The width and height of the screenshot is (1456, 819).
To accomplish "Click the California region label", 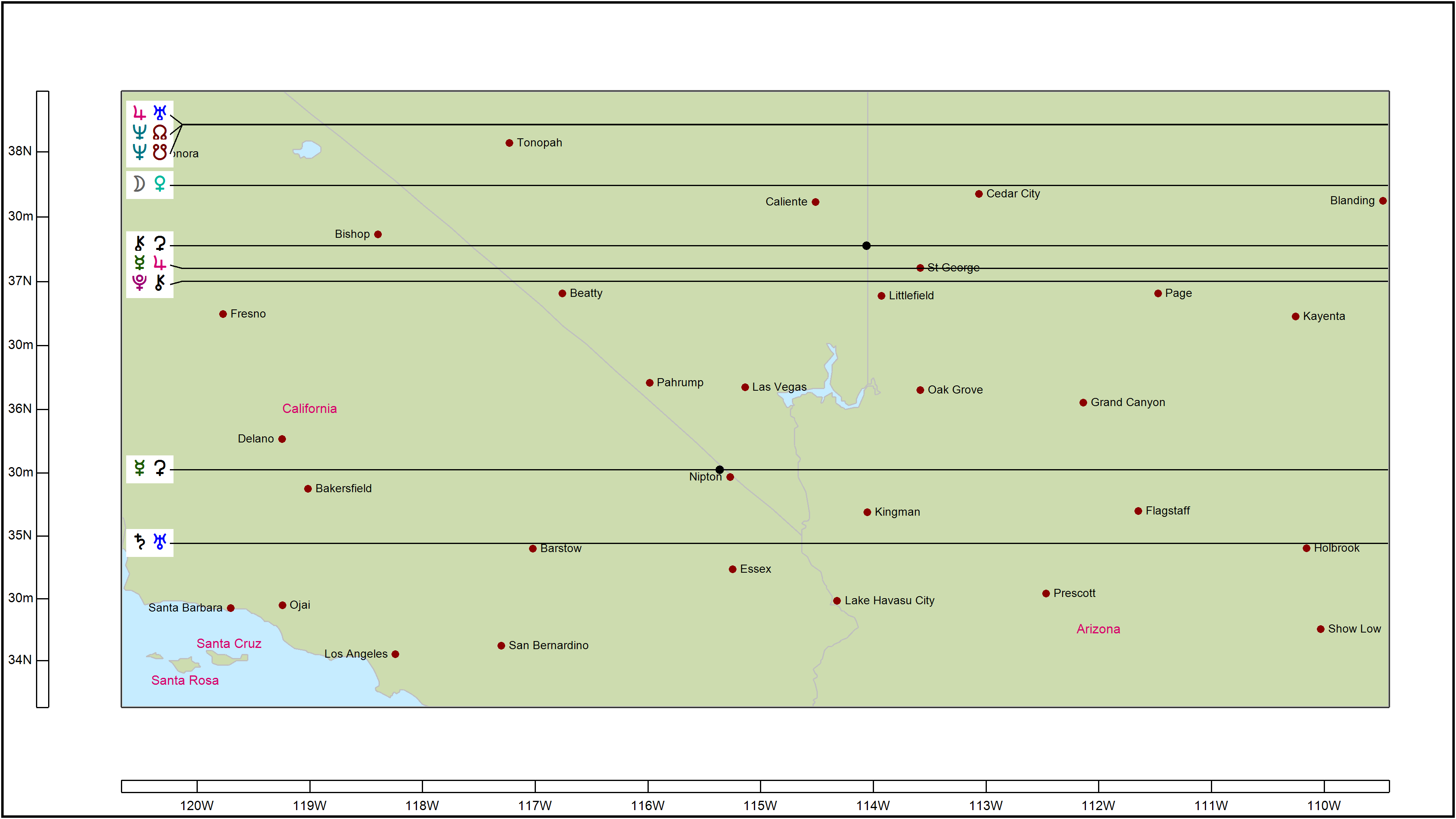I will pyautogui.click(x=310, y=408).
